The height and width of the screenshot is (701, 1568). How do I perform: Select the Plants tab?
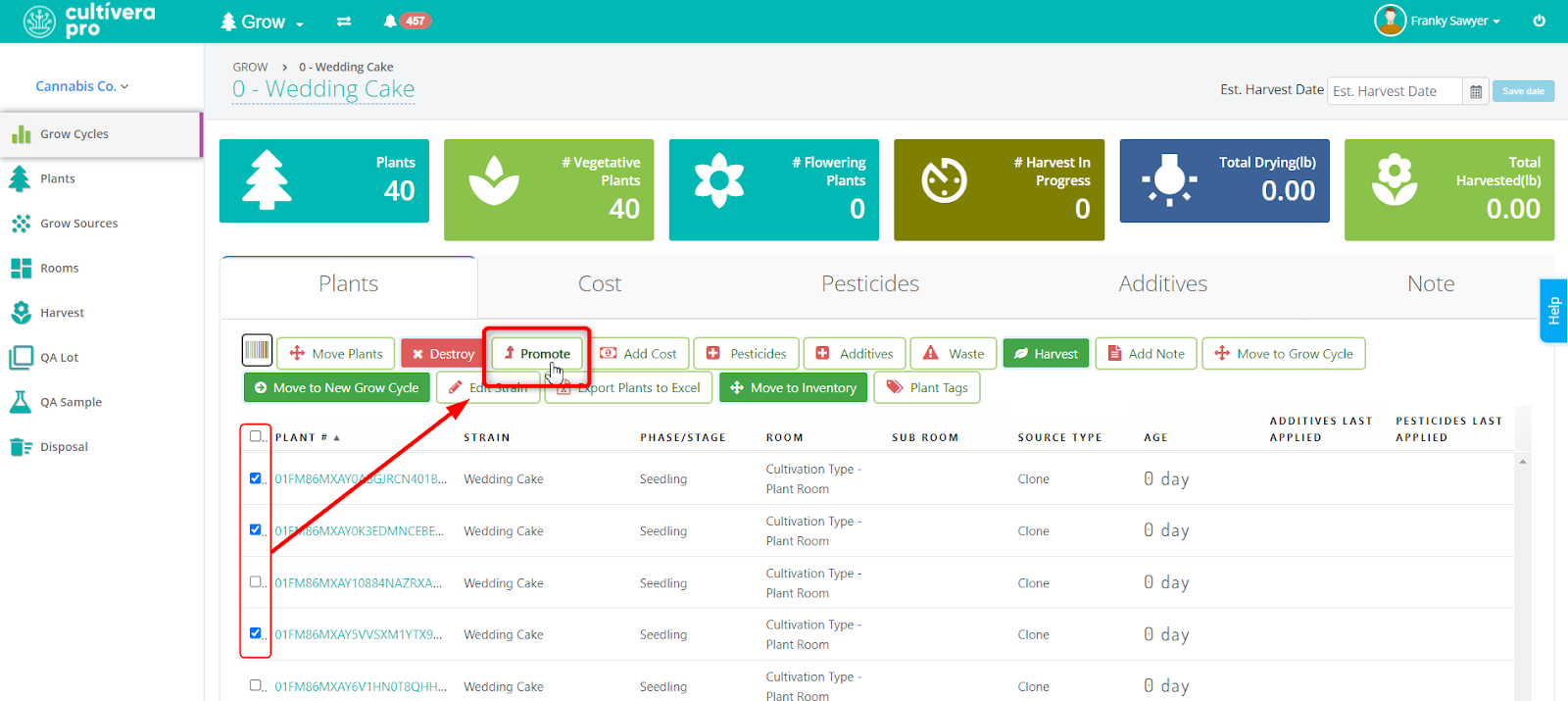[349, 284]
